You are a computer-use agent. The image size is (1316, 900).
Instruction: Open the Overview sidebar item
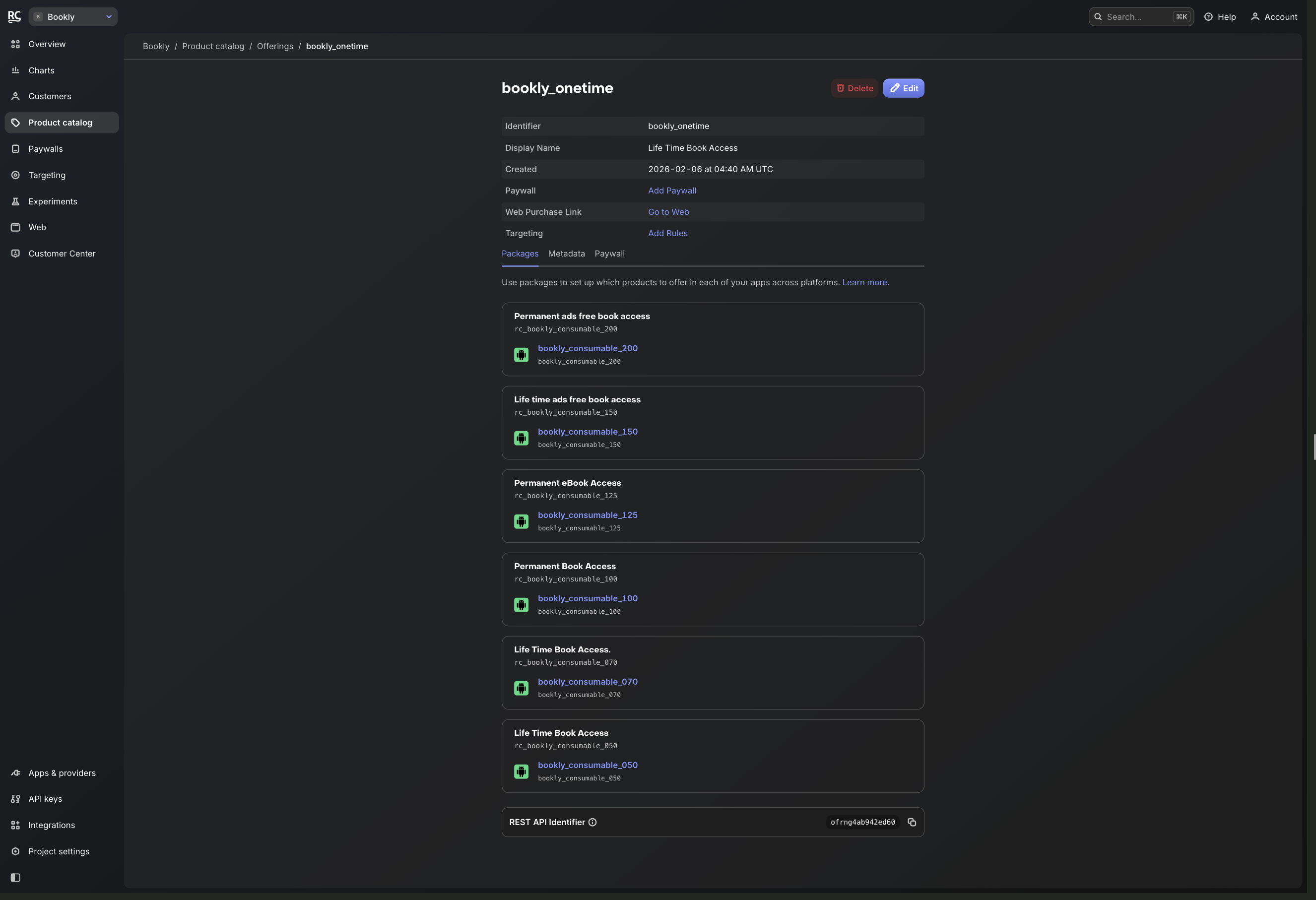tap(62, 44)
